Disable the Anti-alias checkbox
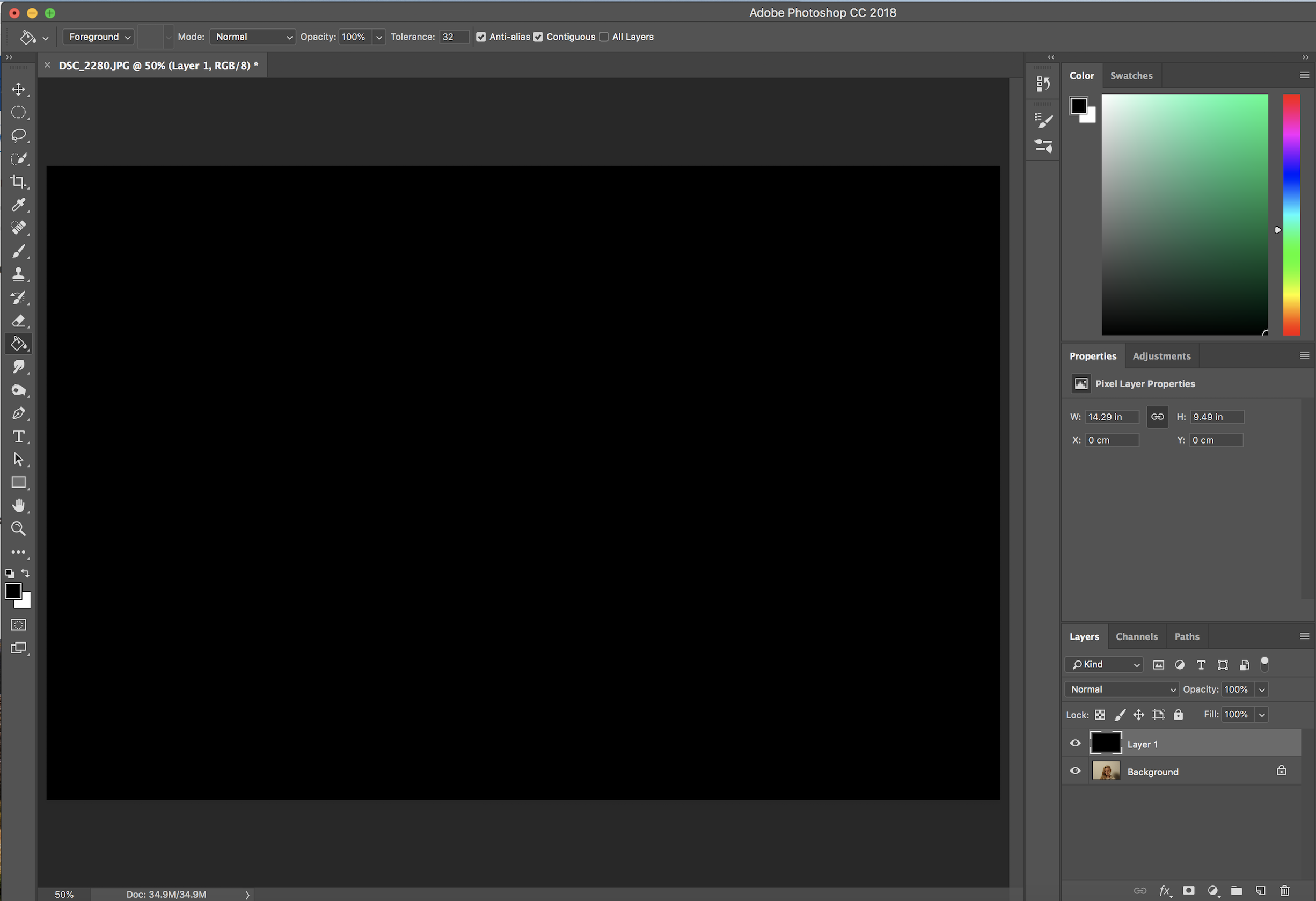This screenshot has height=901, width=1316. tap(481, 37)
